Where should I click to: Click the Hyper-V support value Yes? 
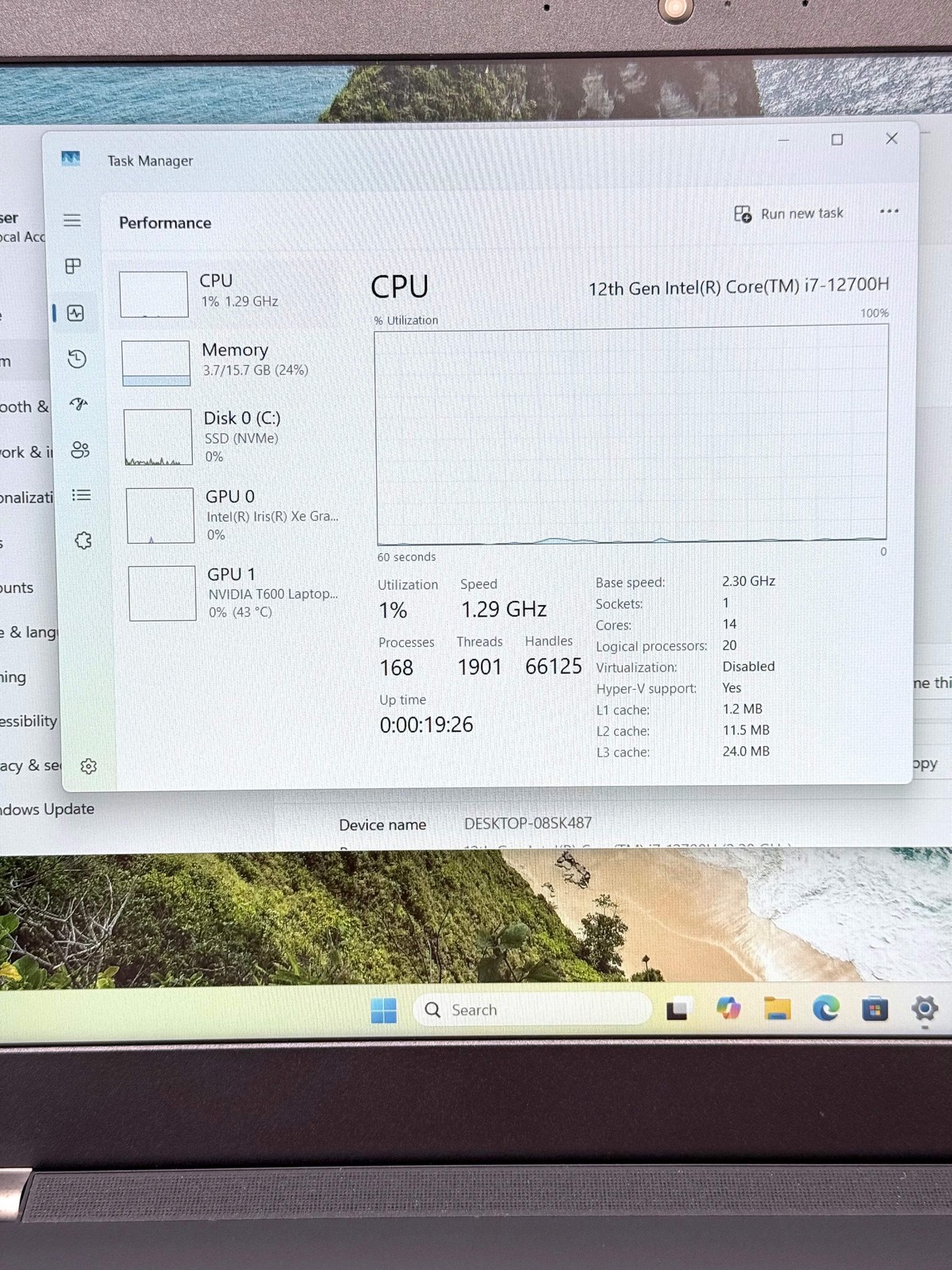(x=731, y=687)
